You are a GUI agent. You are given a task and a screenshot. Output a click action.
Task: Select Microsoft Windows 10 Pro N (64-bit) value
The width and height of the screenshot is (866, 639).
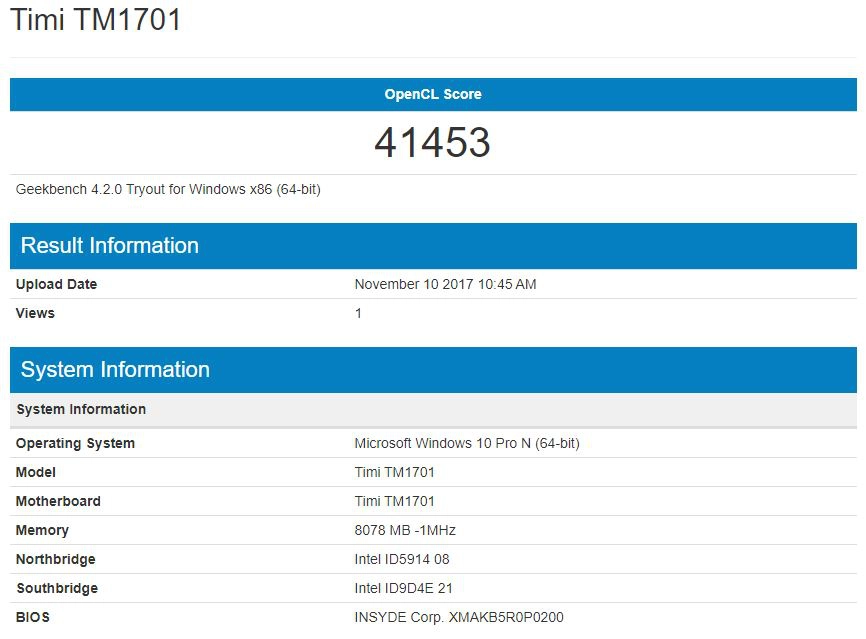(467, 443)
